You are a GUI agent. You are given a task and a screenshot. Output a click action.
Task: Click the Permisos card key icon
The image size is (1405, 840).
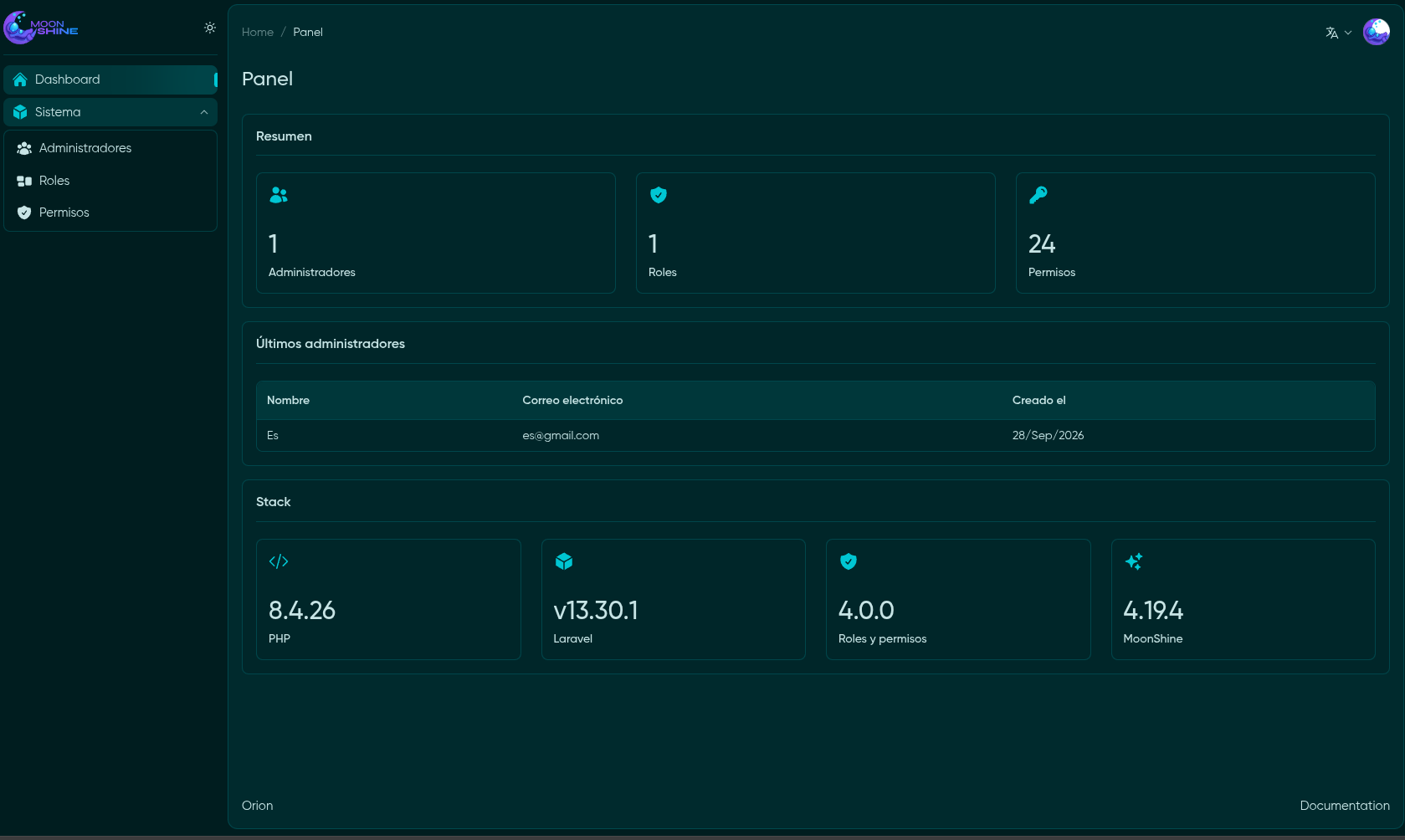click(x=1038, y=195)
